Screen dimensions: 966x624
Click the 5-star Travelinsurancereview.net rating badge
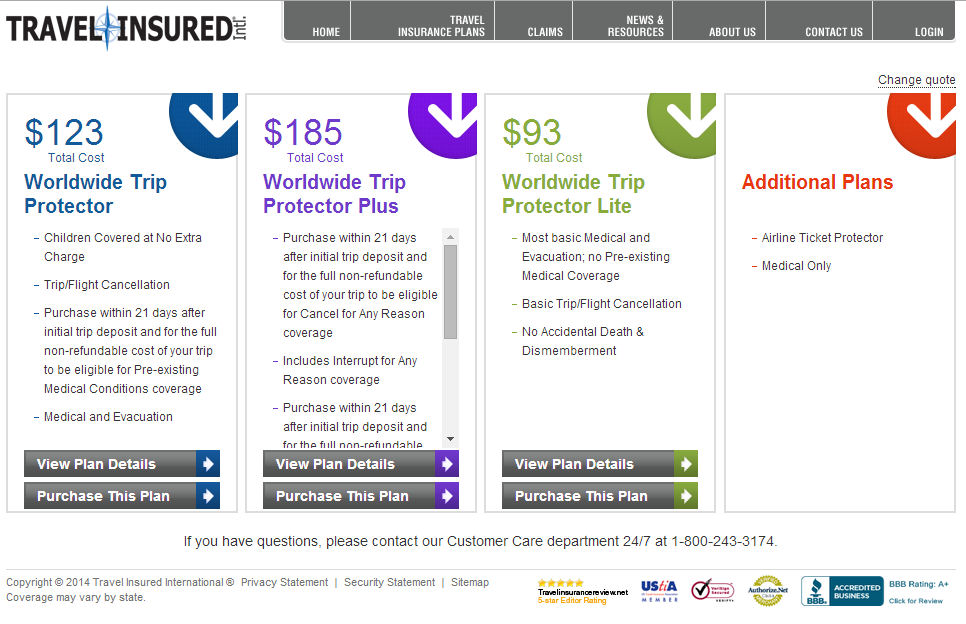point(582,591)
